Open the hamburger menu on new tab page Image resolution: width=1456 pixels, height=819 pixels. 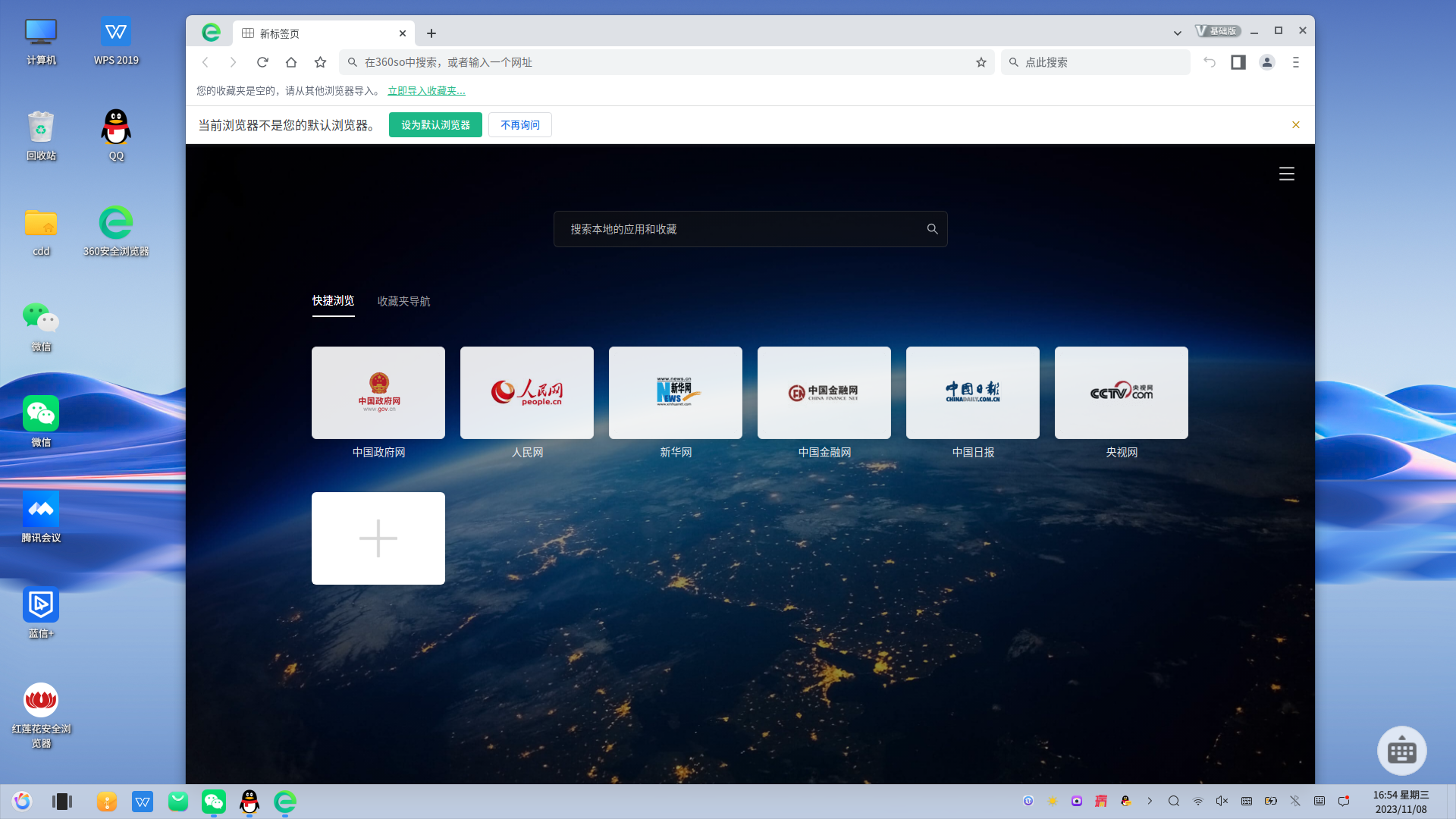(1286, 174)
